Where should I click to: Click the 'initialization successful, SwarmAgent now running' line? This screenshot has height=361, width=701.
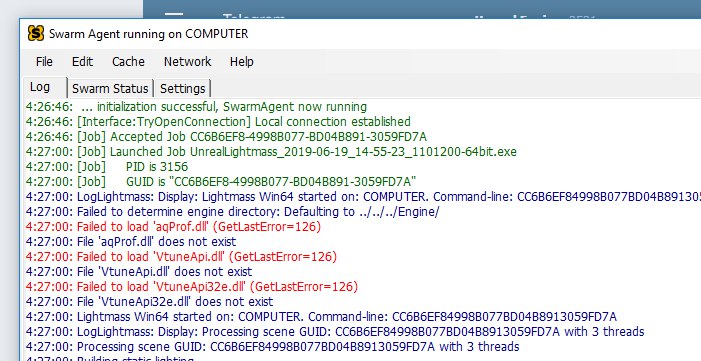pyautogui.click(x=196, y=107)
